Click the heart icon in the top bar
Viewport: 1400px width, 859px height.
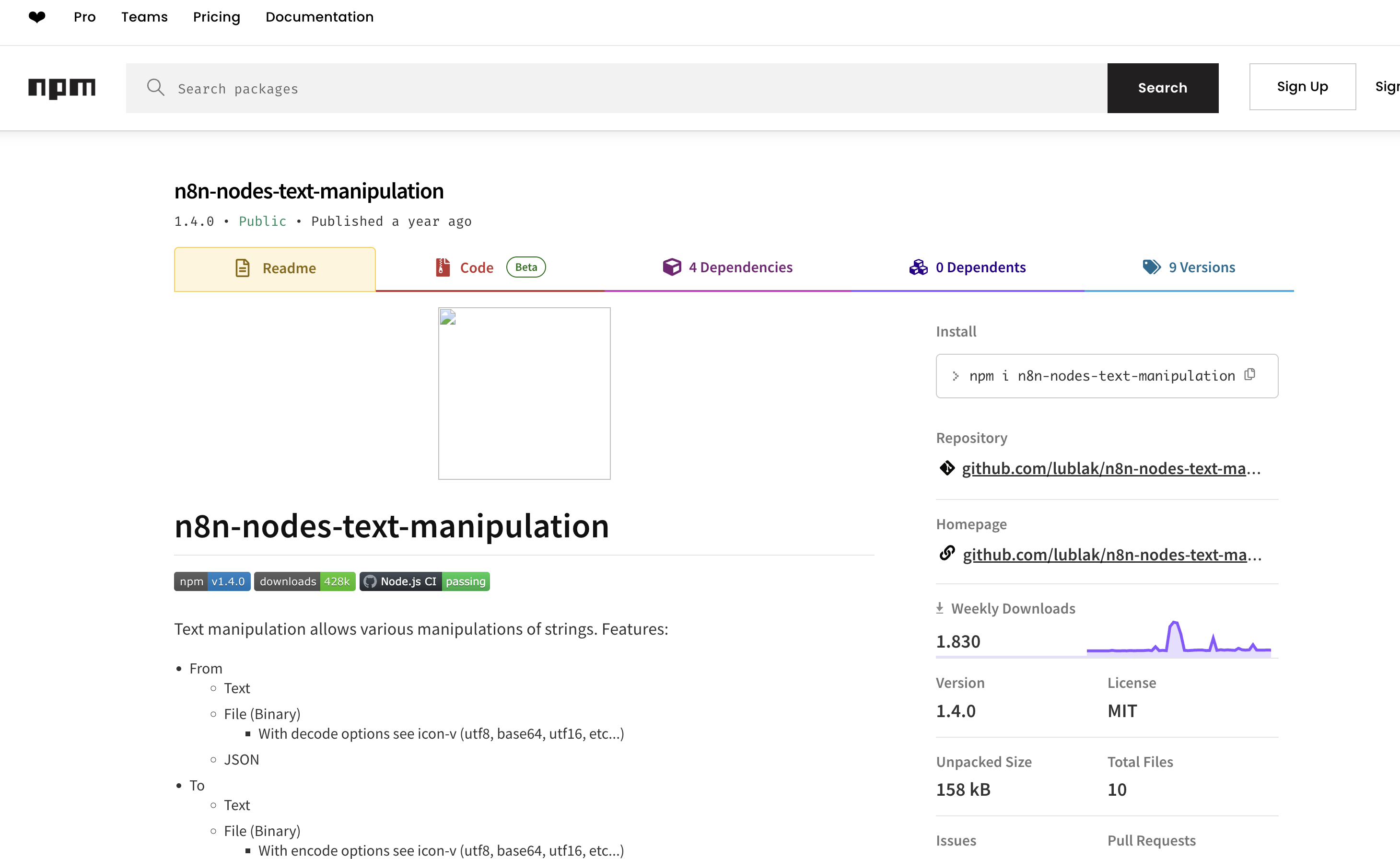pos(37,16)
